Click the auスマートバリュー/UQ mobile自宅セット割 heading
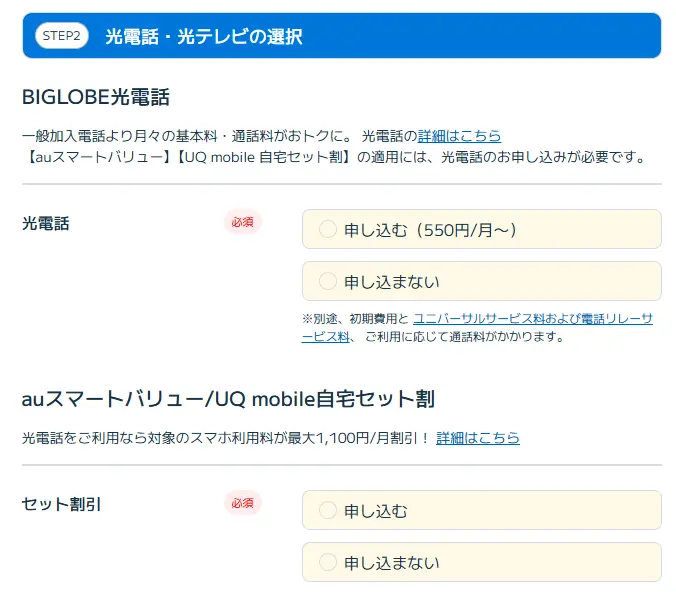The height and width of the screenshot is (605, 676). [x=228, y=399]
